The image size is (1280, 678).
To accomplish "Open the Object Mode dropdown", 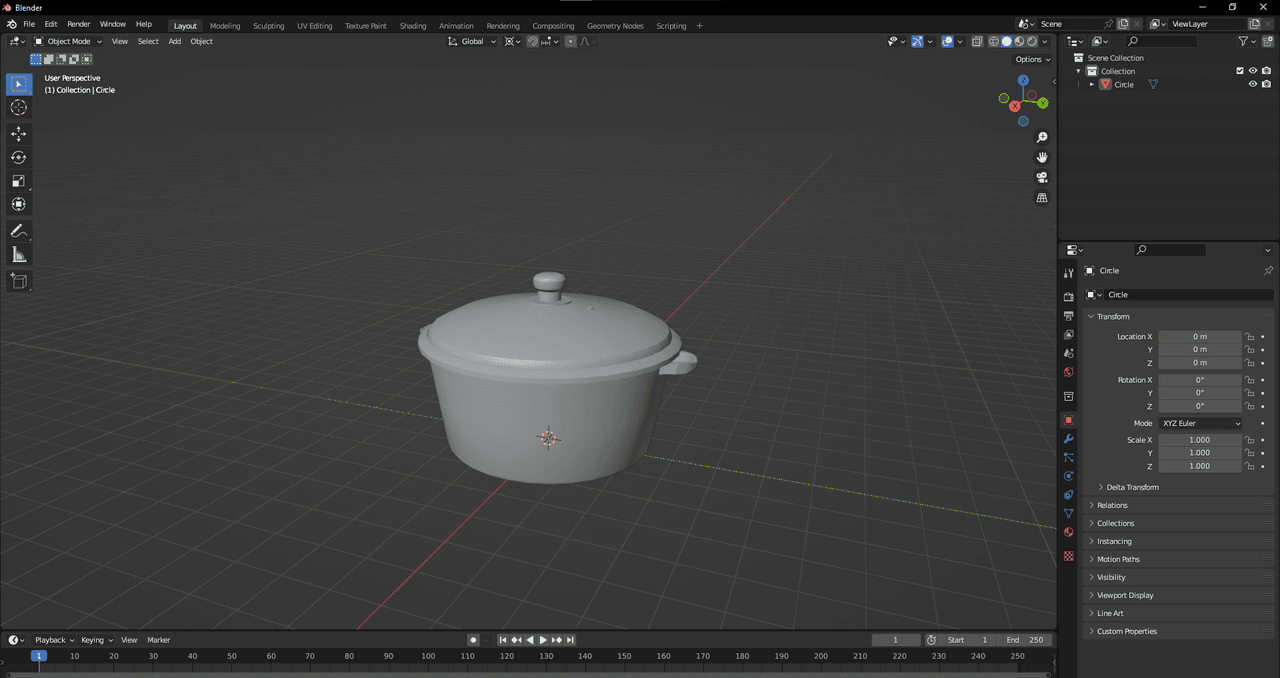I will click(68, 41).
